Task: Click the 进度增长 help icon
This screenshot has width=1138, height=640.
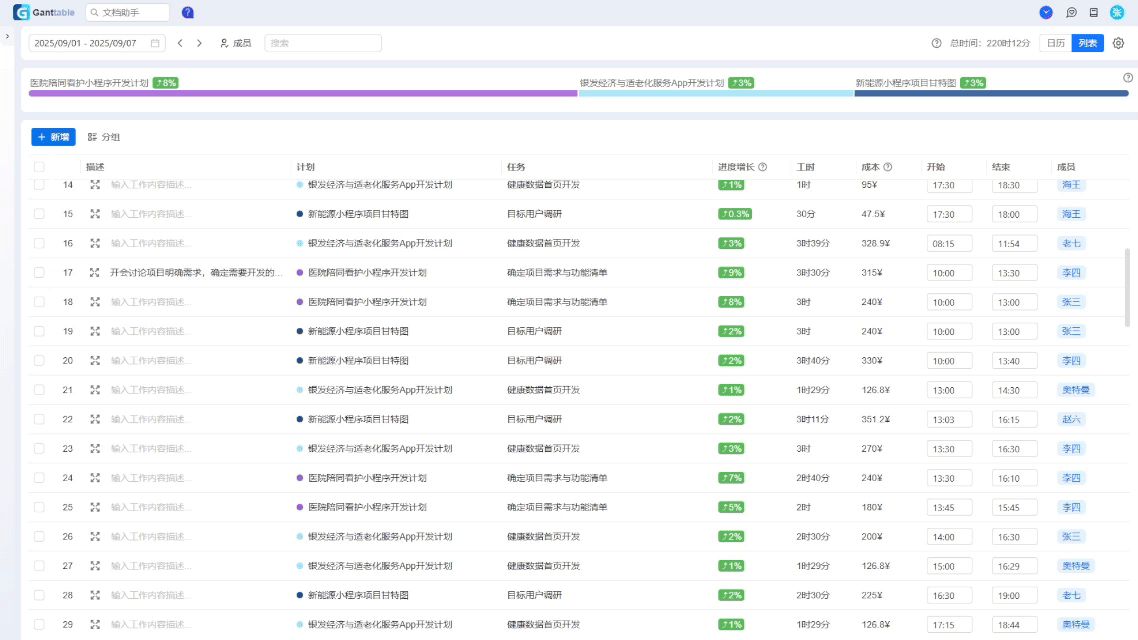Action: 762,167
